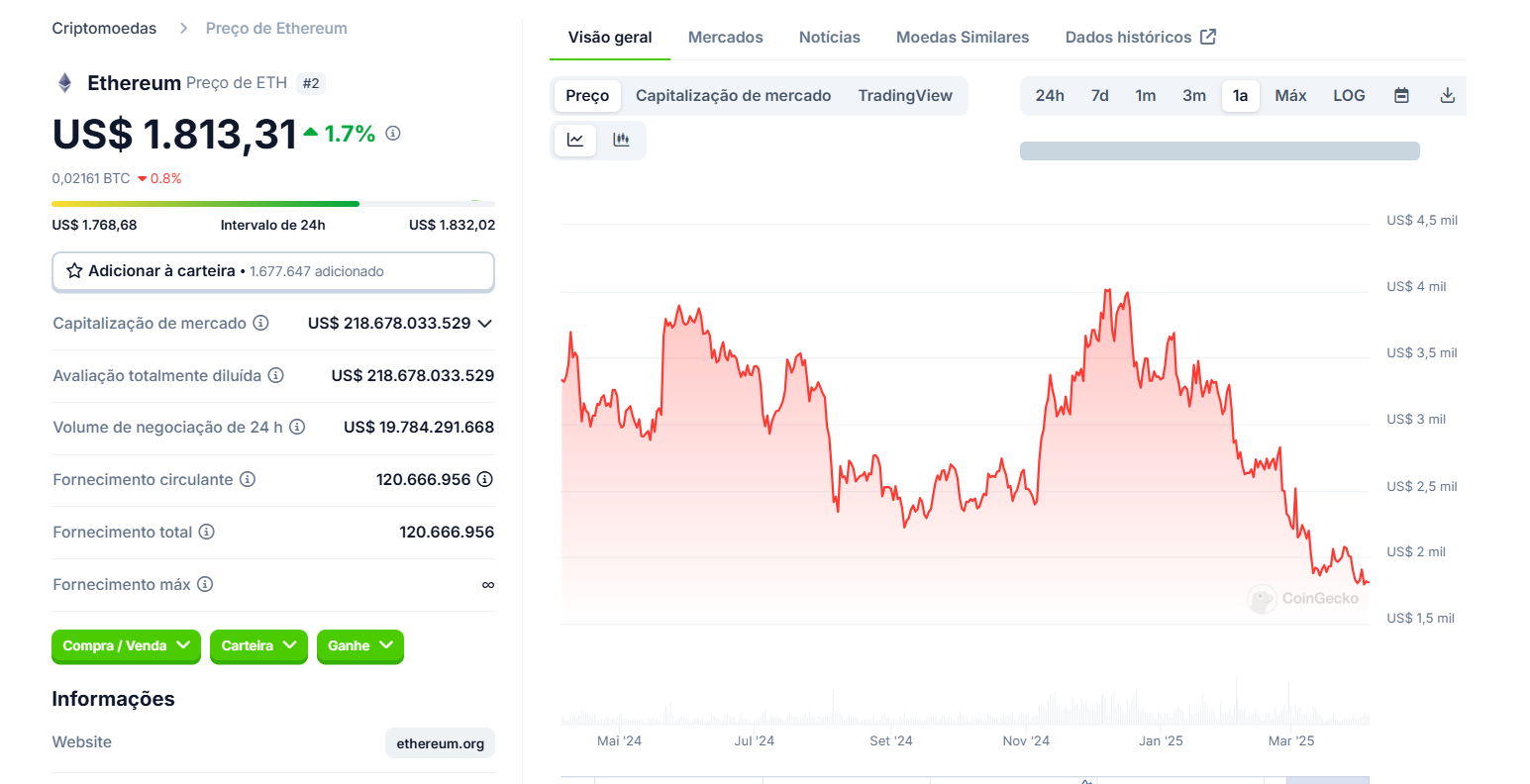Switch to the candlestick chart icon
Viewport: 1530px width, 784px height.
621,140
